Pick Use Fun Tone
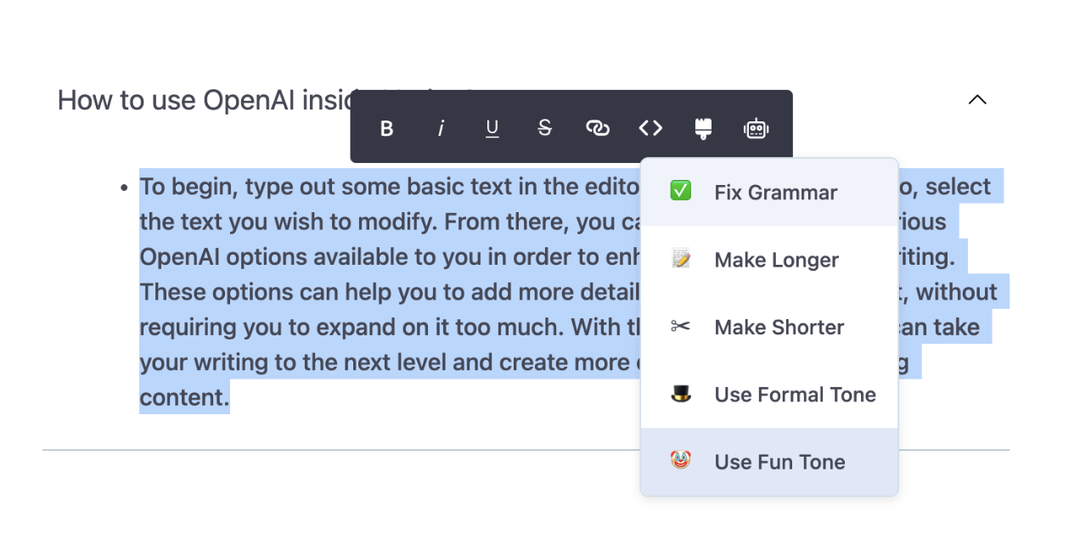Screen dimensions: 1080x533 pyautogui.click(x=769, y=461)
